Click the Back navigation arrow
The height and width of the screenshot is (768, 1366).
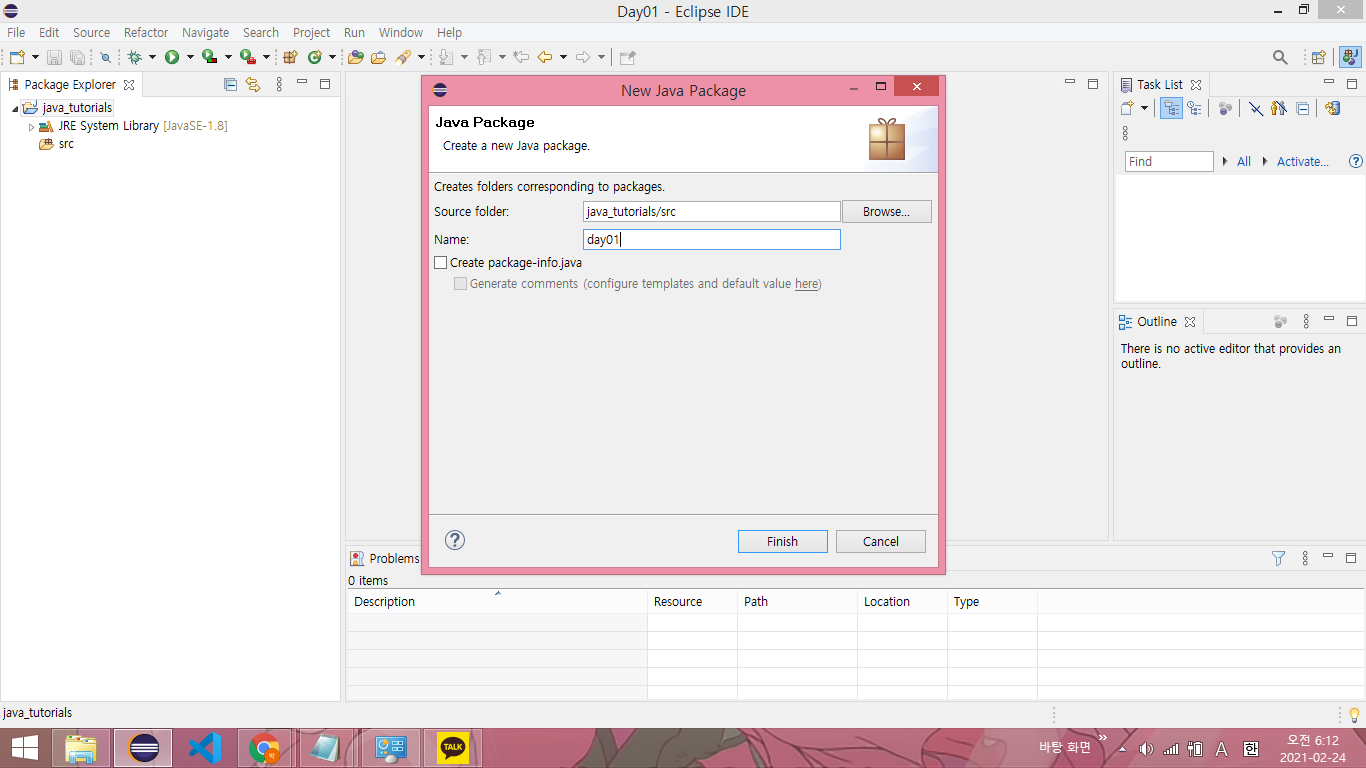544,57
